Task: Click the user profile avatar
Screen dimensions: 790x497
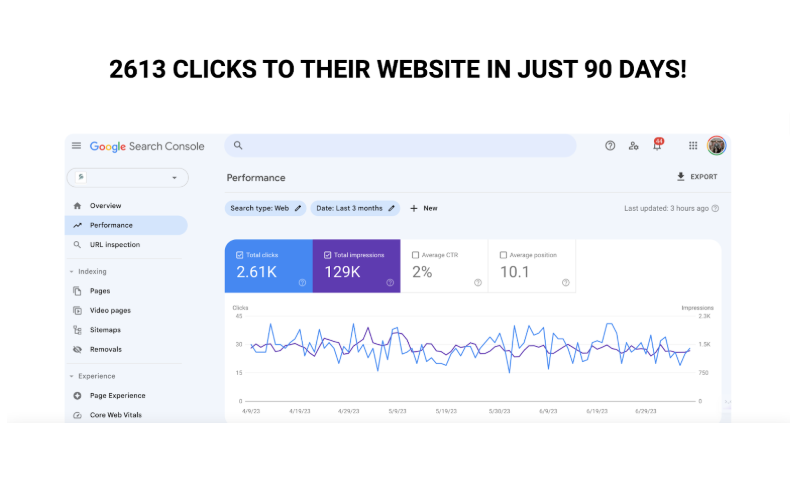Action: click(716, 146)
